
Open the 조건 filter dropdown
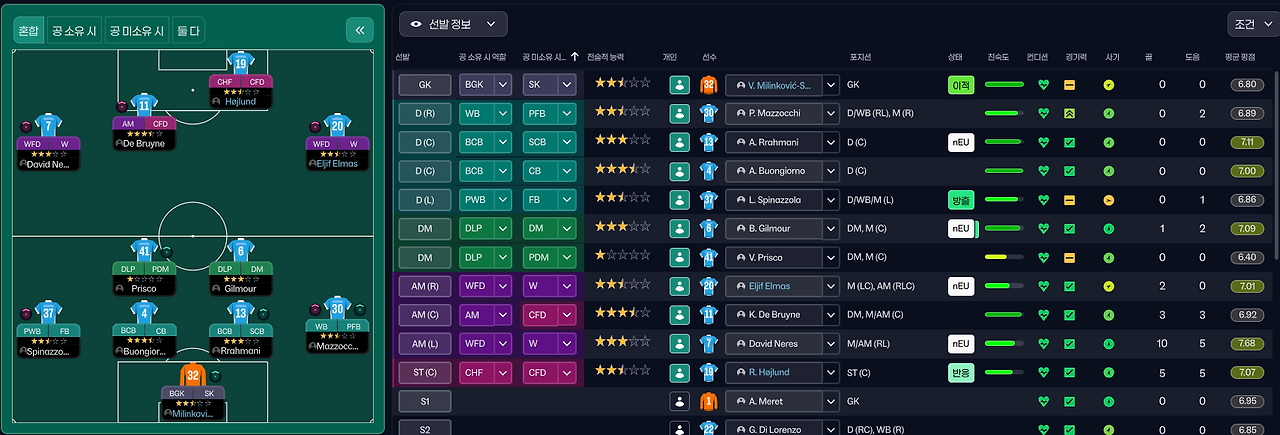[1253, 24]
